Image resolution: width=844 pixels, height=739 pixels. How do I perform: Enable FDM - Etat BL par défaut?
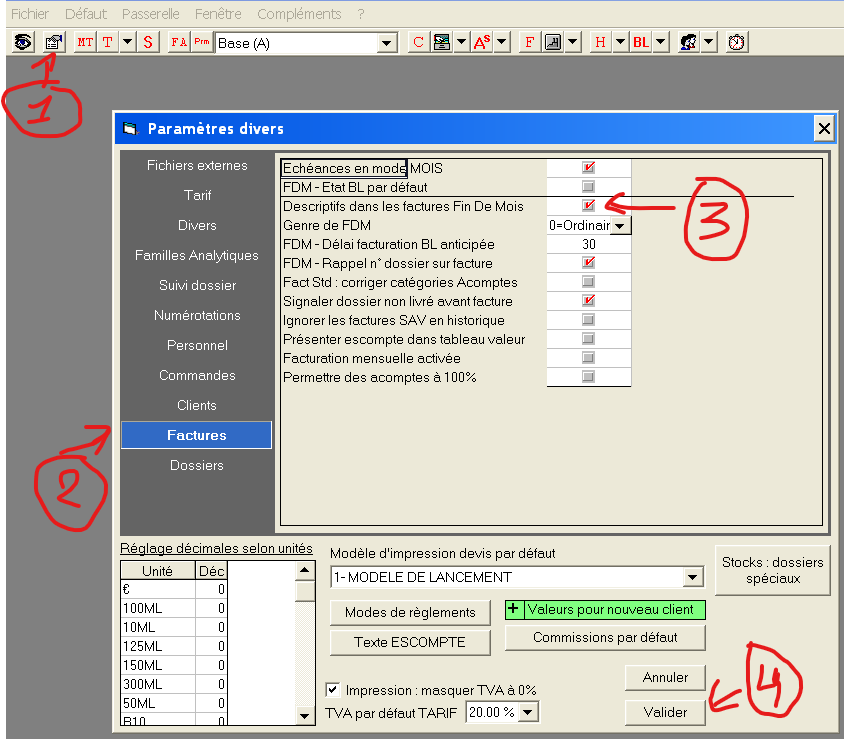[587, 187]
